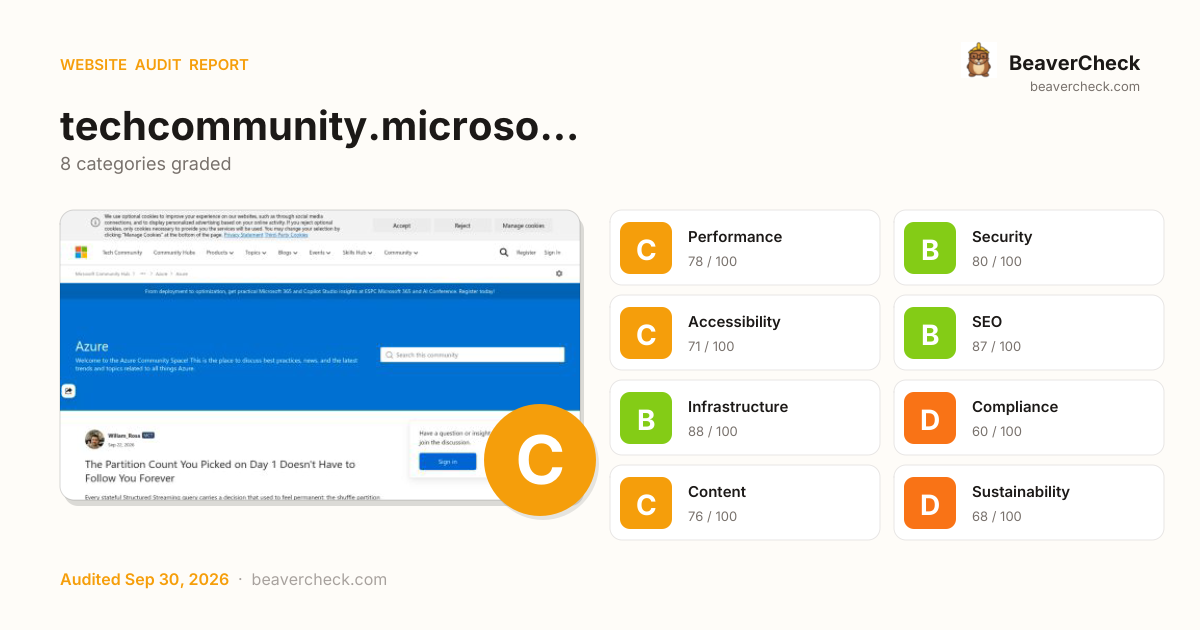
Task: Click the cookie notice info icon
Action: click(95, 222)
